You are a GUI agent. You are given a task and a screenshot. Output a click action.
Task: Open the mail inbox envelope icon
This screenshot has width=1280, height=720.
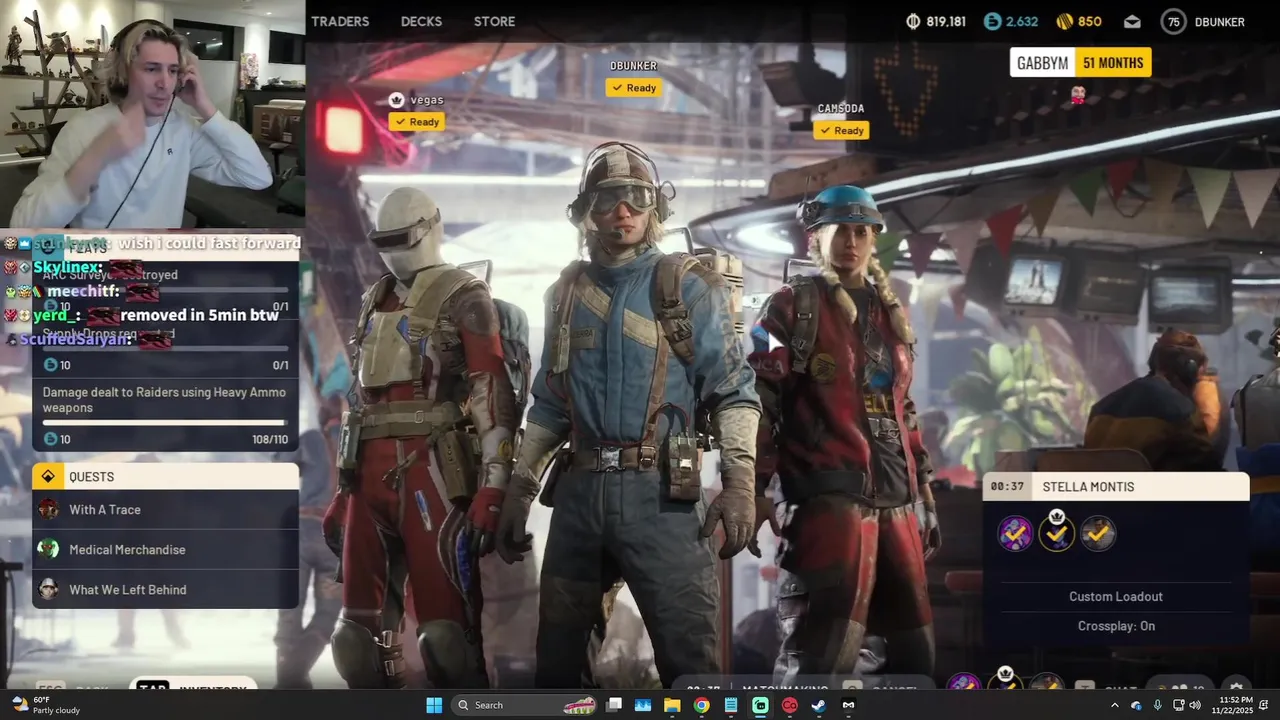pyautogui.click(x=1132, y=21)
